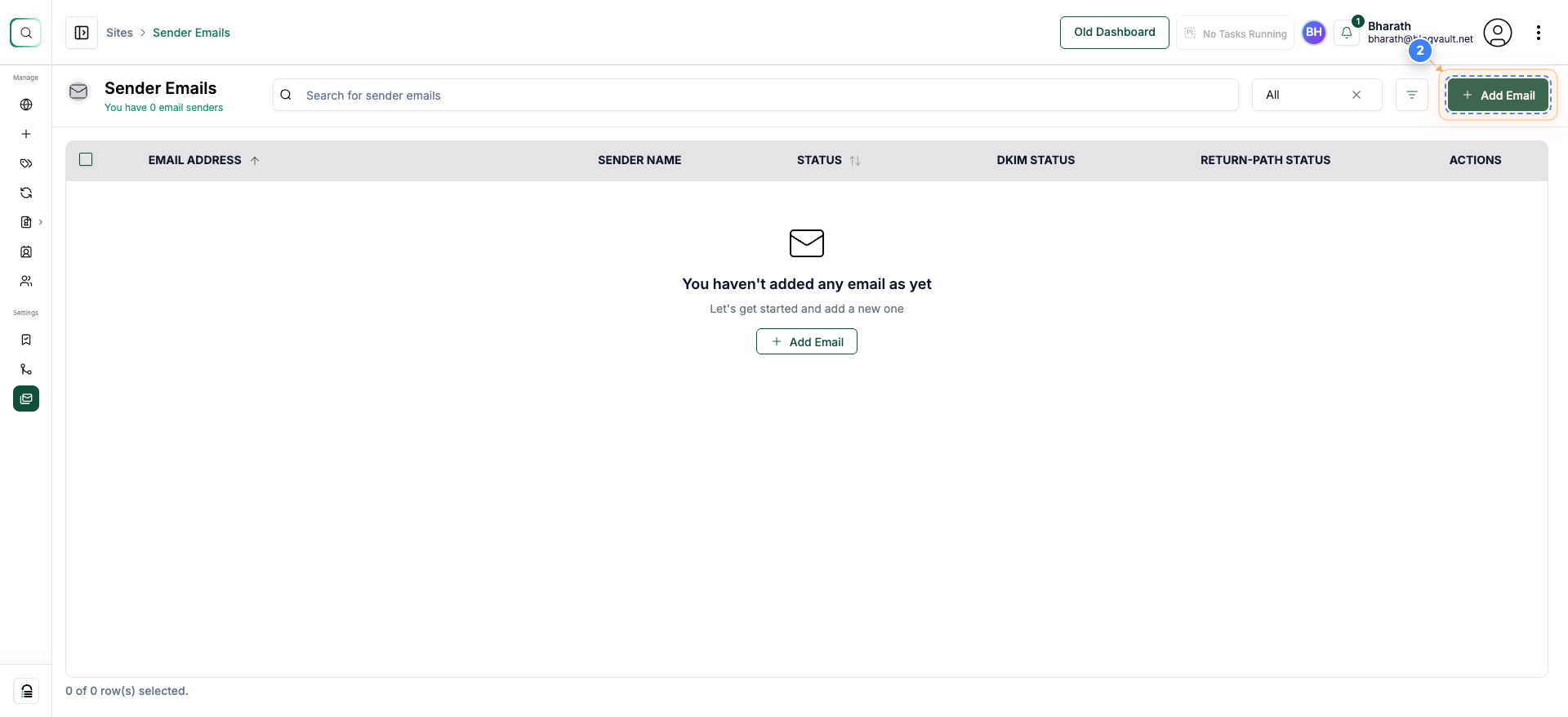Screen dimensions: 1568x717
Task: Open the users team icon in the sidebar
Action: tap(26, 281)
